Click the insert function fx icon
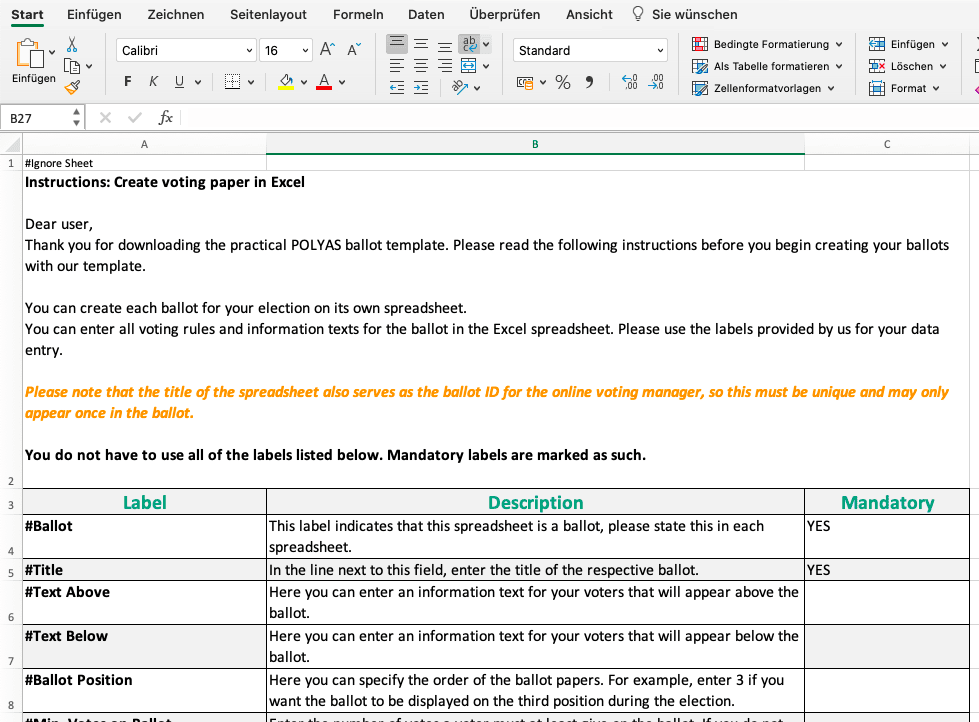Viewport: 979px width, 722px height. pos(166,118)
